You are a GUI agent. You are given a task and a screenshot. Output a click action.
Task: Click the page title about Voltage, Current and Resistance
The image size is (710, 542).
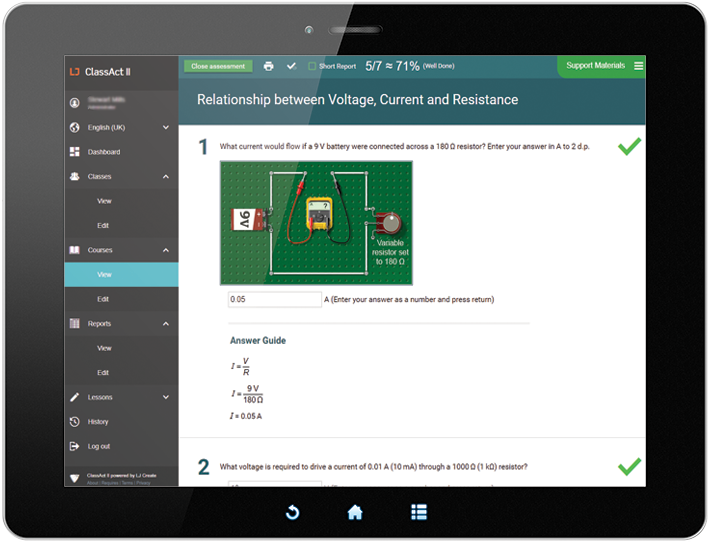click(x=357, y=100)
